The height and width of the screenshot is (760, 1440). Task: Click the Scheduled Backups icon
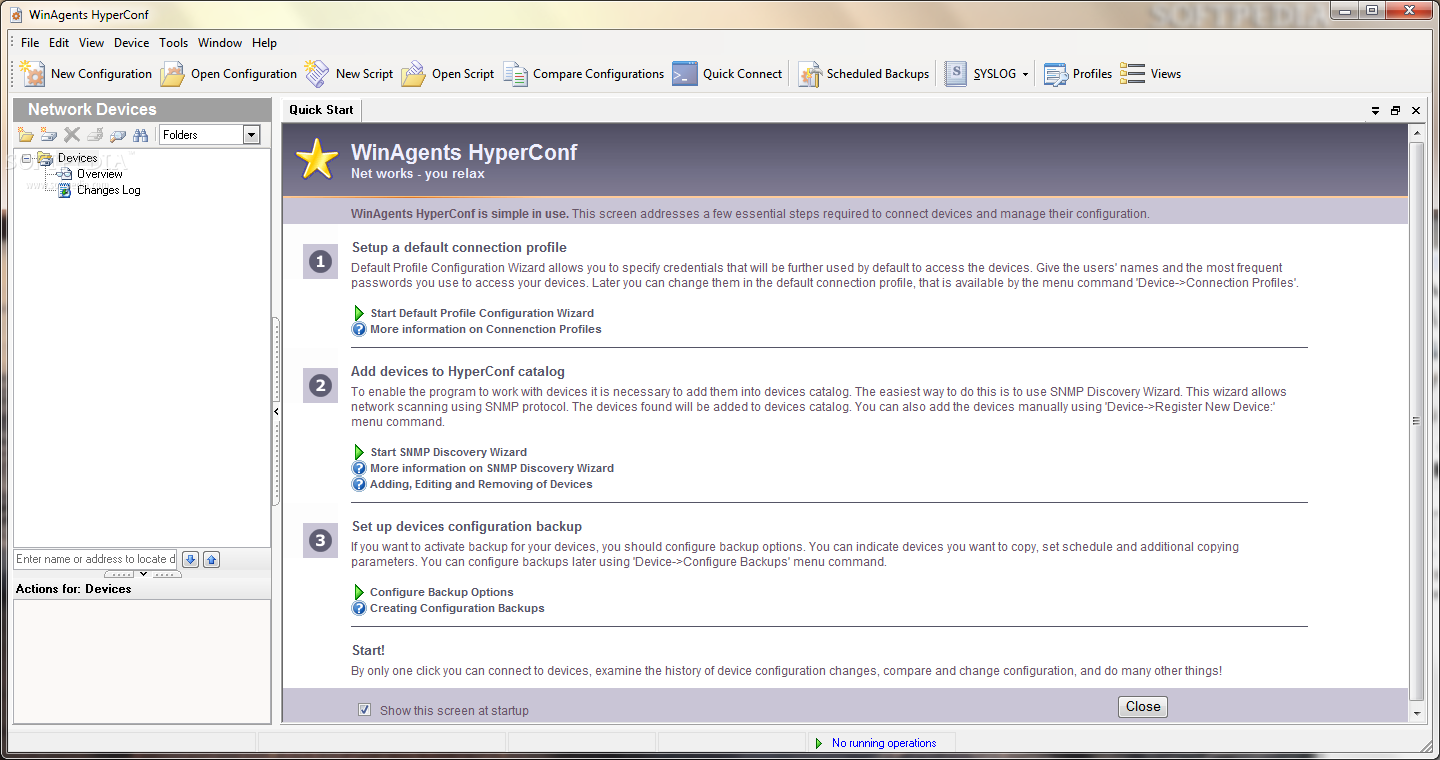coord(809,74)
